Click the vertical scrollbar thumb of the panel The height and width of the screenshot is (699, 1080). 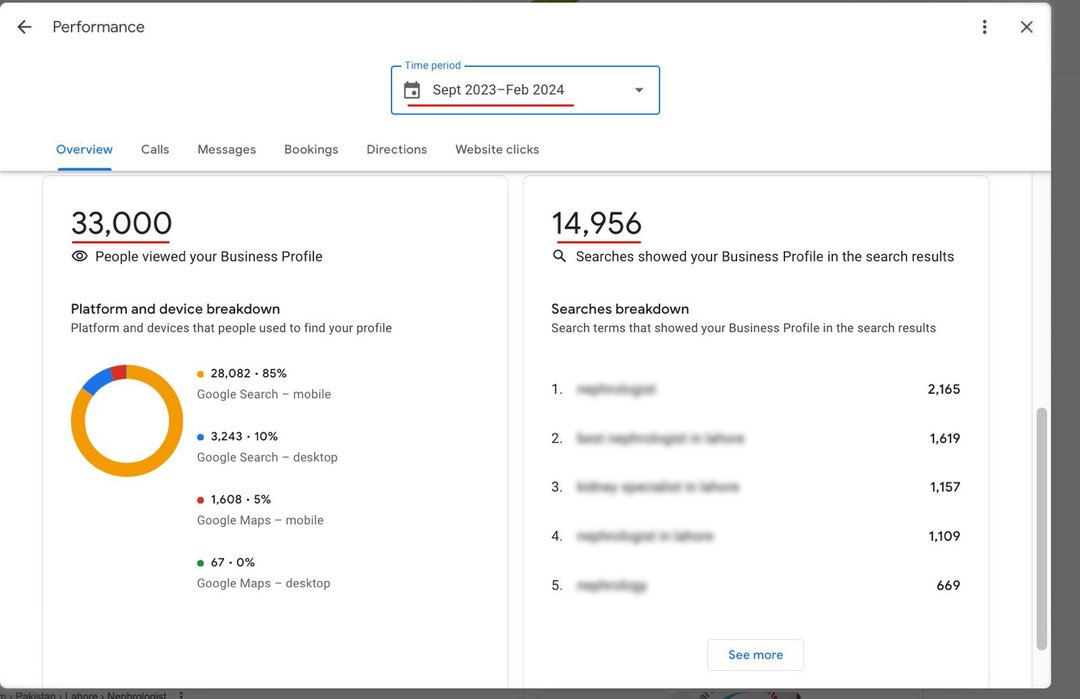pos(1041,529)
